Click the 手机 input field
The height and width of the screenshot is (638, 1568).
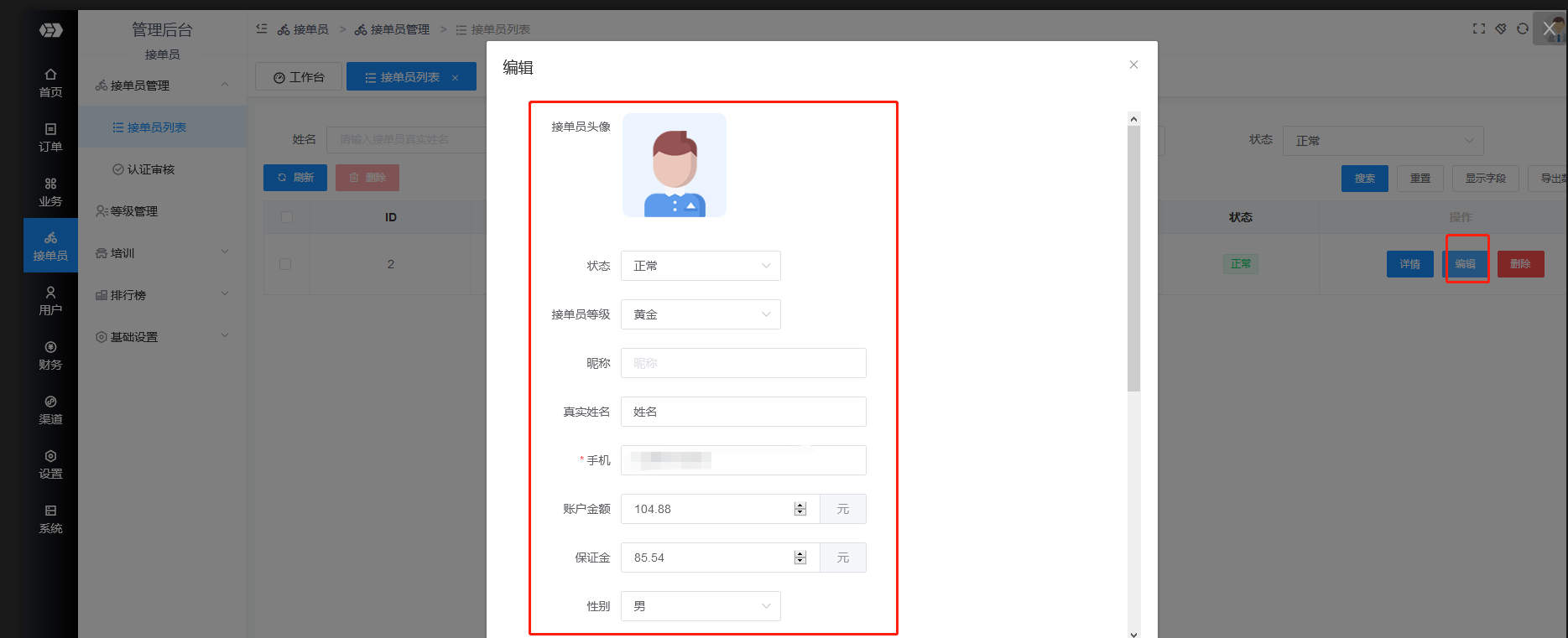pos(743,460)
